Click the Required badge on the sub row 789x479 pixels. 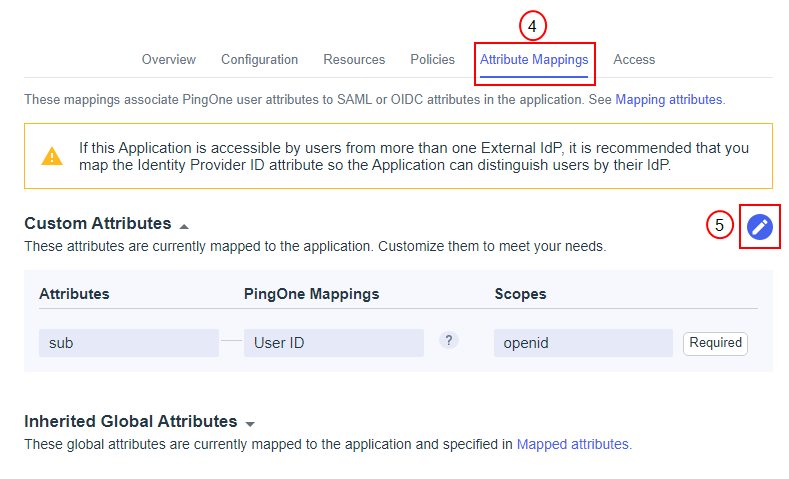[715, 343]
